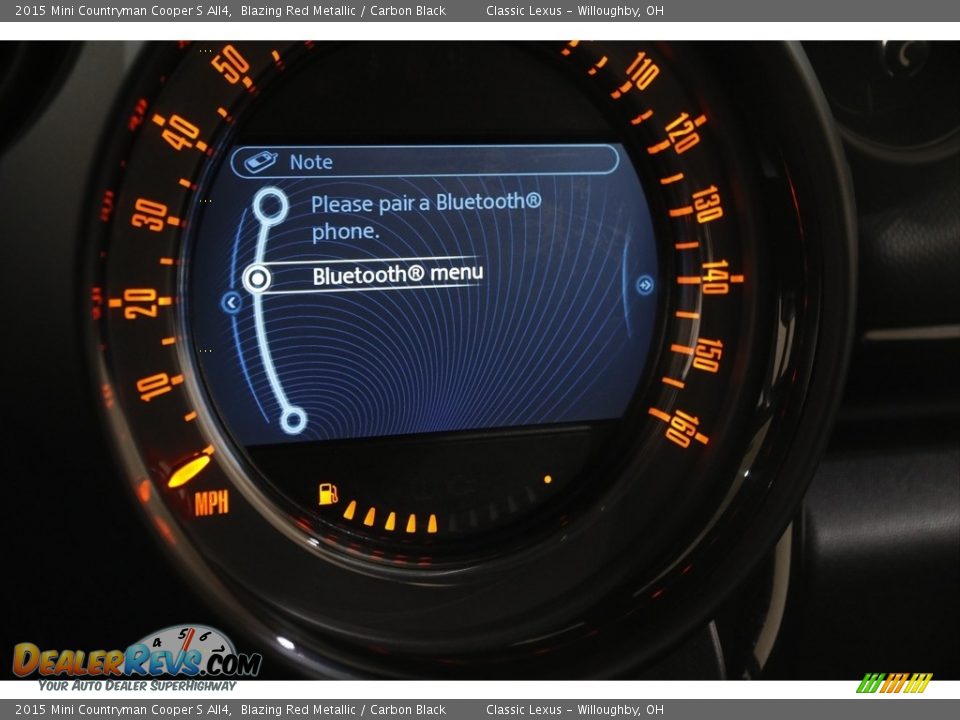Click the Note header title
The height and width of the screenshot is (720, 960).
(x=311, y=162)
